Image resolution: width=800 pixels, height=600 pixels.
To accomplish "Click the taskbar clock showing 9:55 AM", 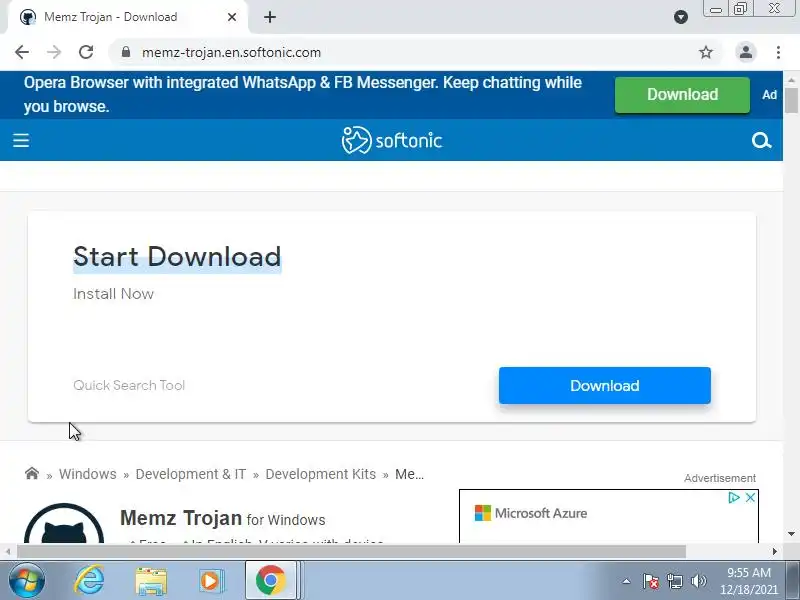I will click(748, 581).
